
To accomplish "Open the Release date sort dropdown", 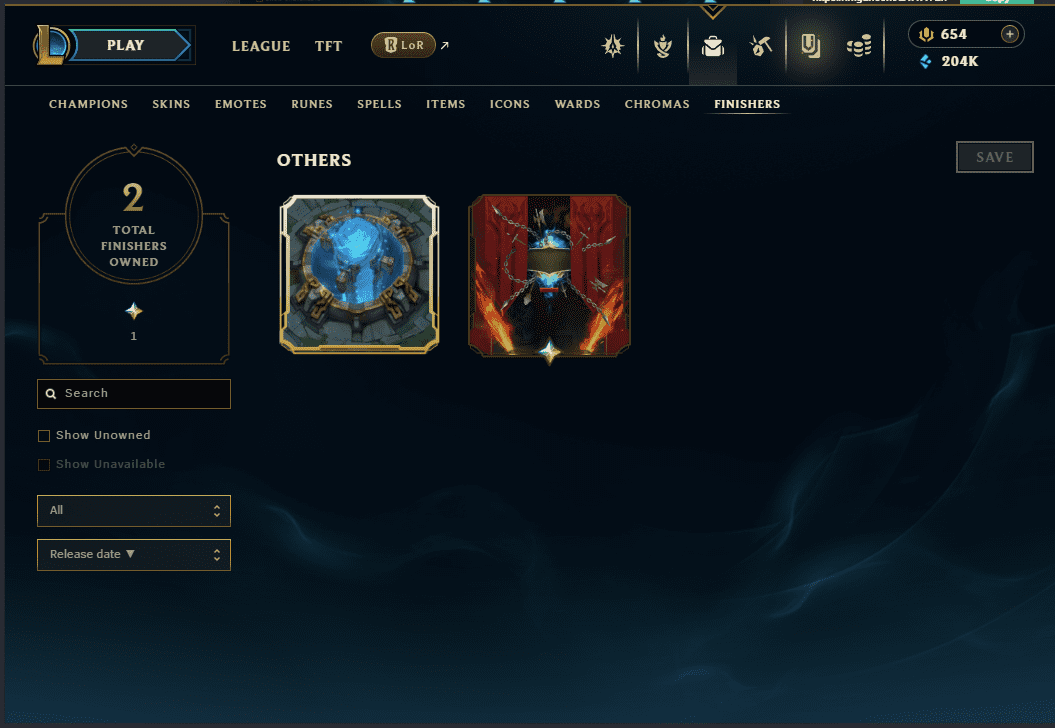I will pyautogui.click(x=134, y=554).
